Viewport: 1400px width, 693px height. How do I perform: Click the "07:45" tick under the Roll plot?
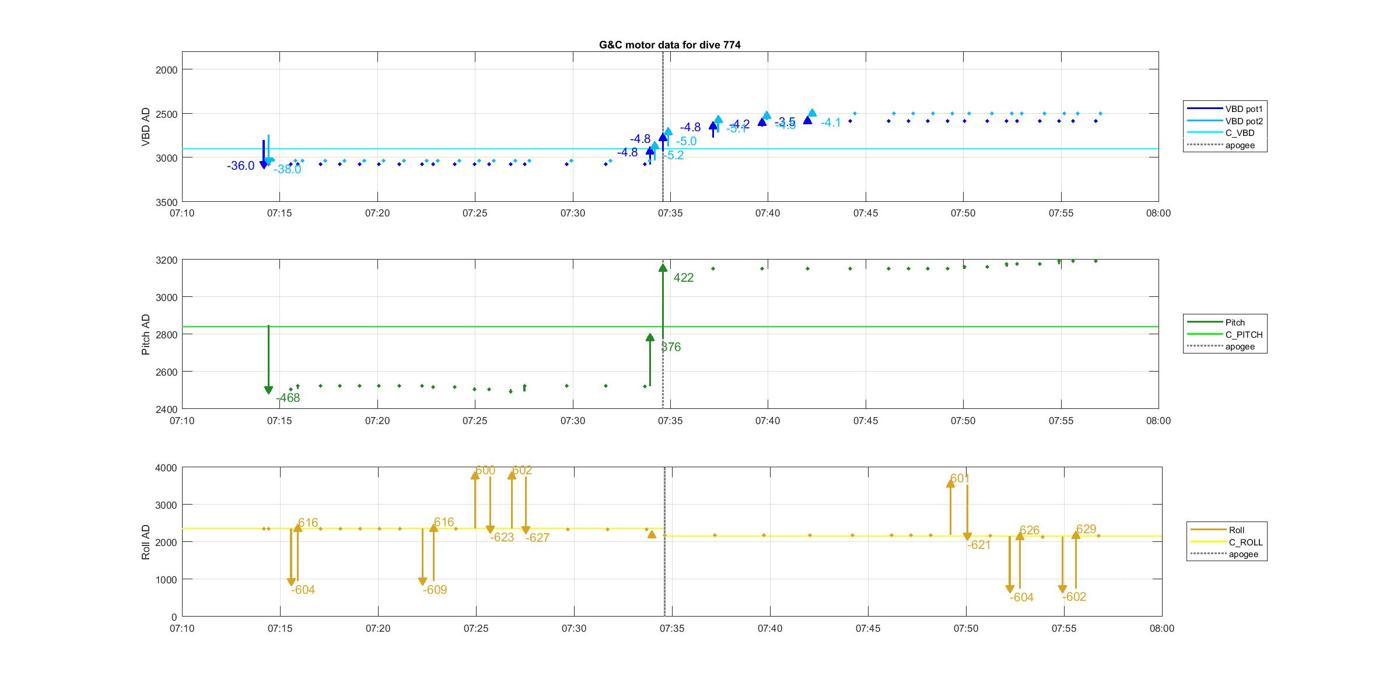(x=868, y=628)
